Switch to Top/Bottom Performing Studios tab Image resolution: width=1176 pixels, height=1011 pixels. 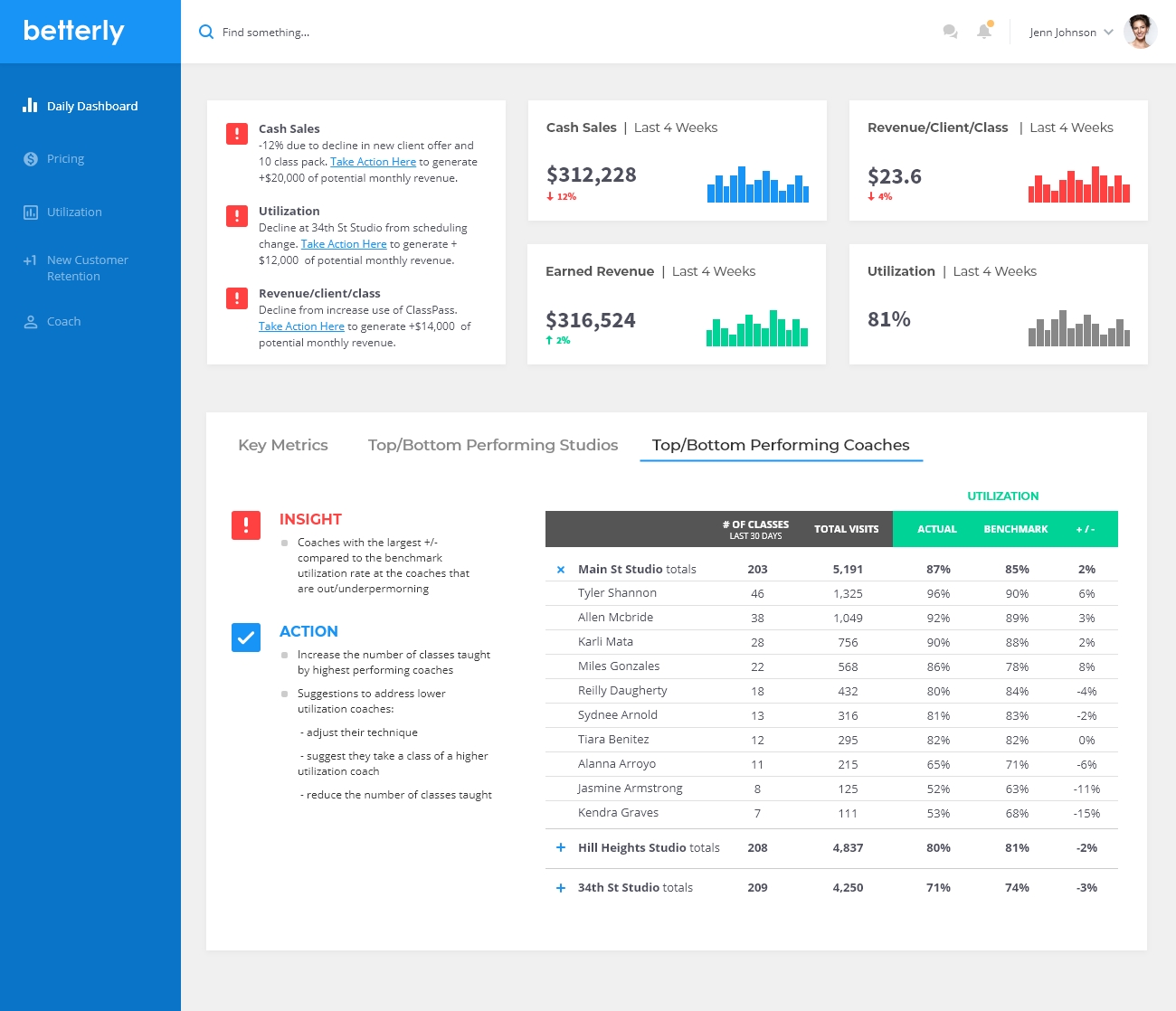click(x=493, y=445)
